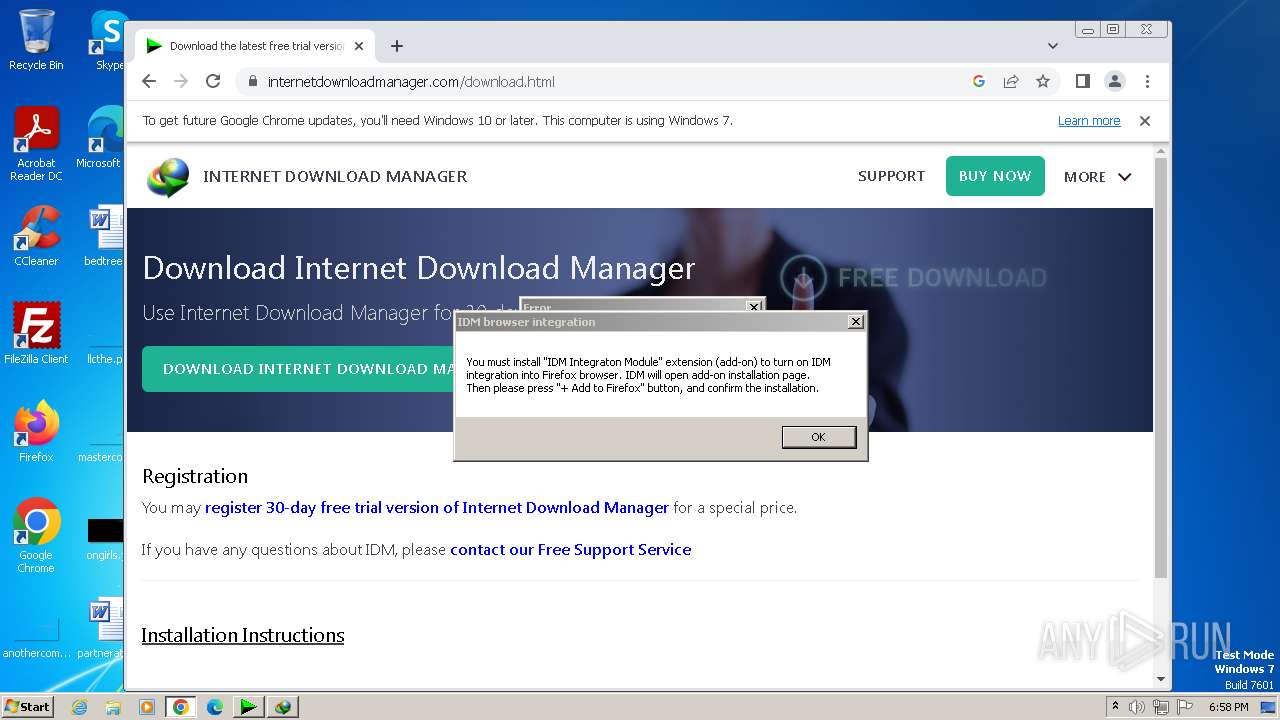Click the Action Center flag icon
This screenshot has width=1280, height=720.
tap(1185, 707)
